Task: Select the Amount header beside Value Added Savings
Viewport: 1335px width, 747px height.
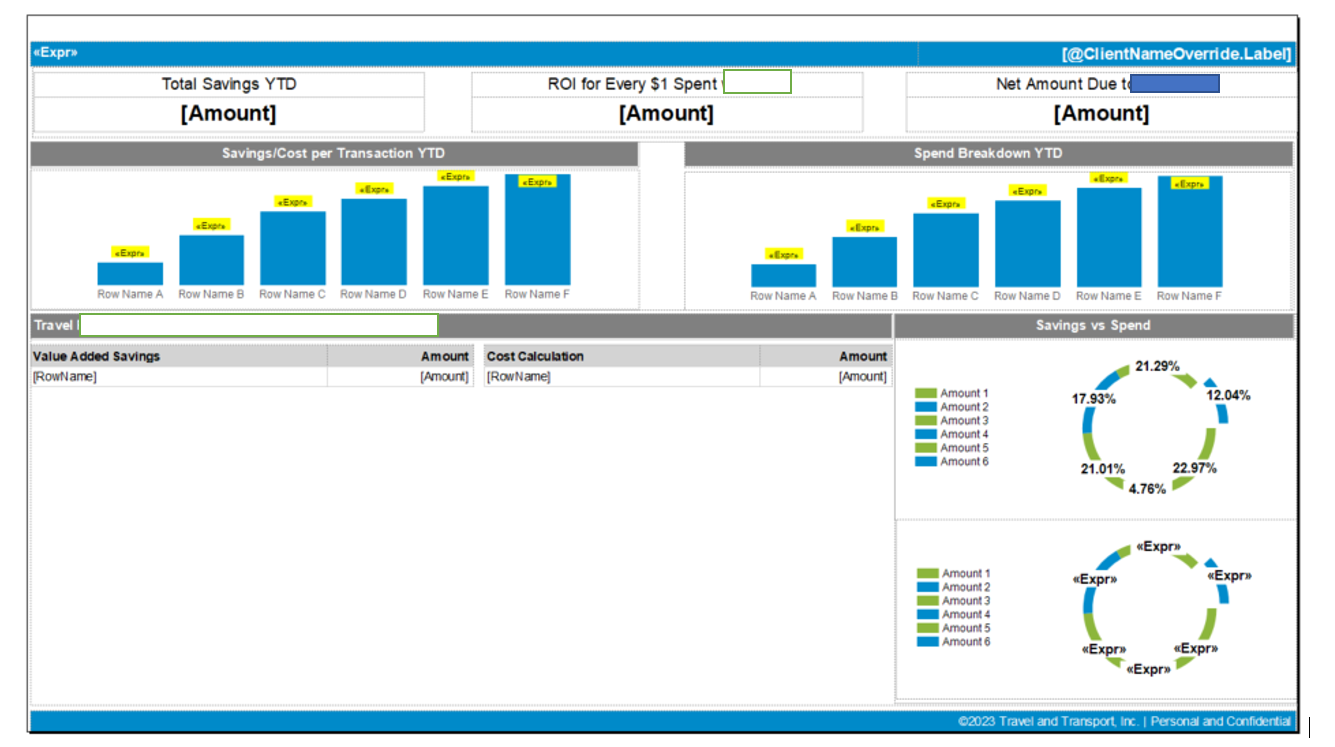Action: pos(399,356)
